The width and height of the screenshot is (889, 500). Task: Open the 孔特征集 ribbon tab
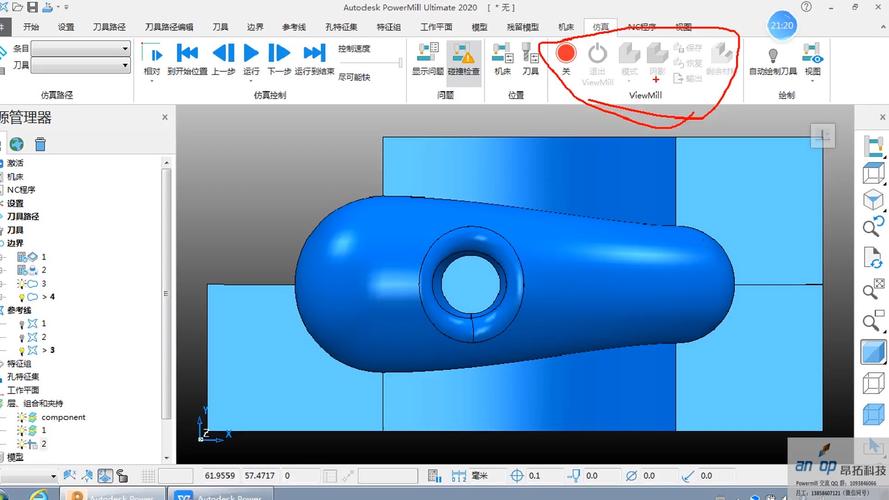(341, 27)
